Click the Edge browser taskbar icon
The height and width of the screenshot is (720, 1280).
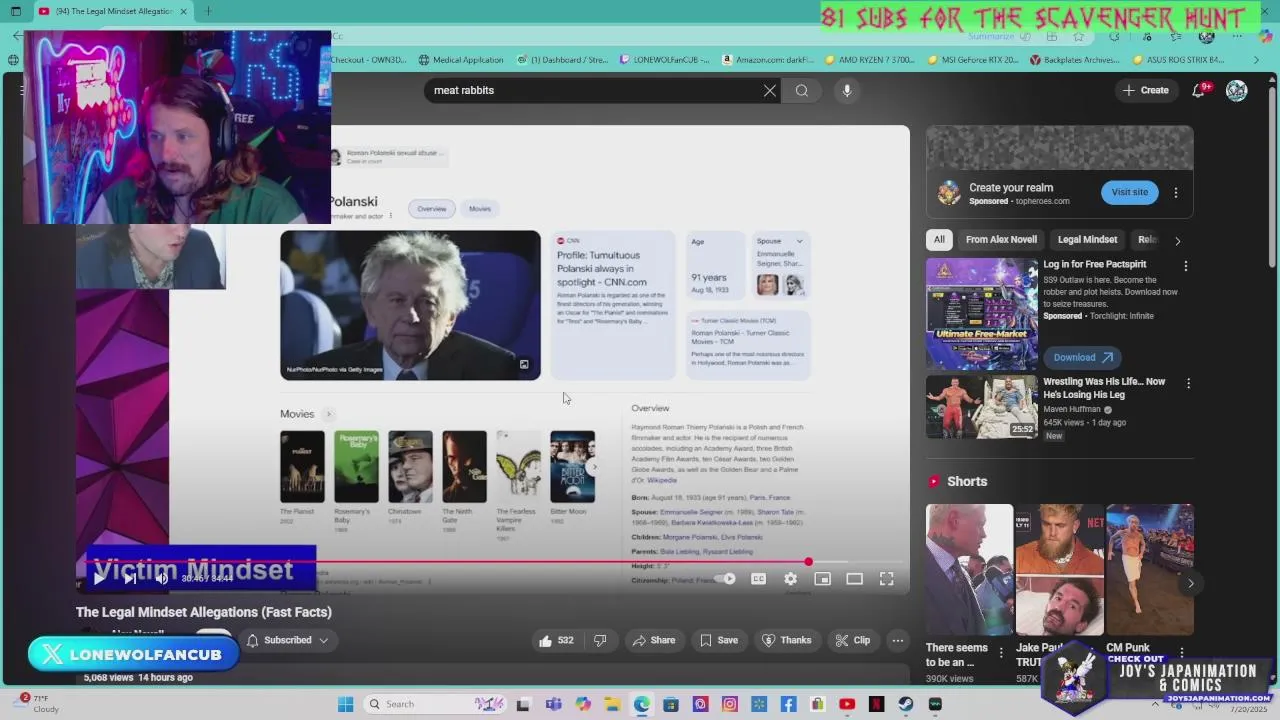[x=641, y=704]
